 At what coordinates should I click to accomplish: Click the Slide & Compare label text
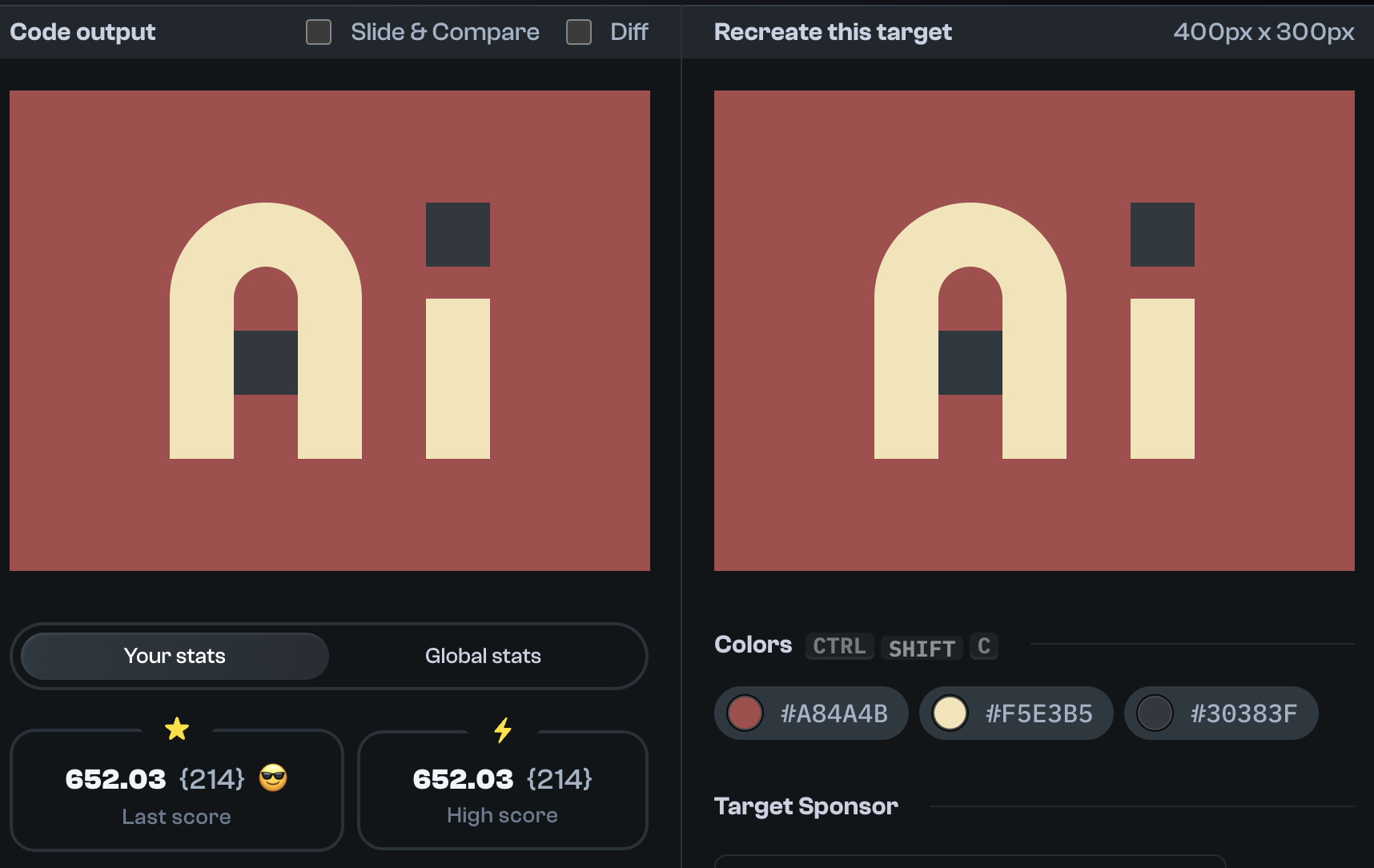click(445, 32)
